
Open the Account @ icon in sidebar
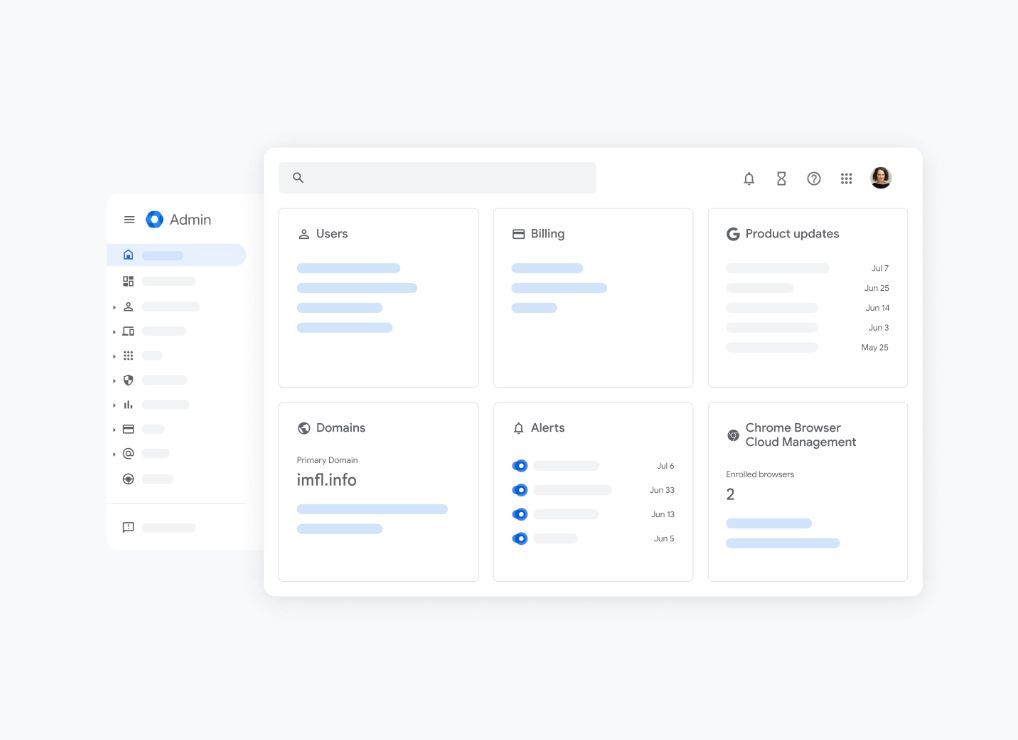(x=129, y=453)
